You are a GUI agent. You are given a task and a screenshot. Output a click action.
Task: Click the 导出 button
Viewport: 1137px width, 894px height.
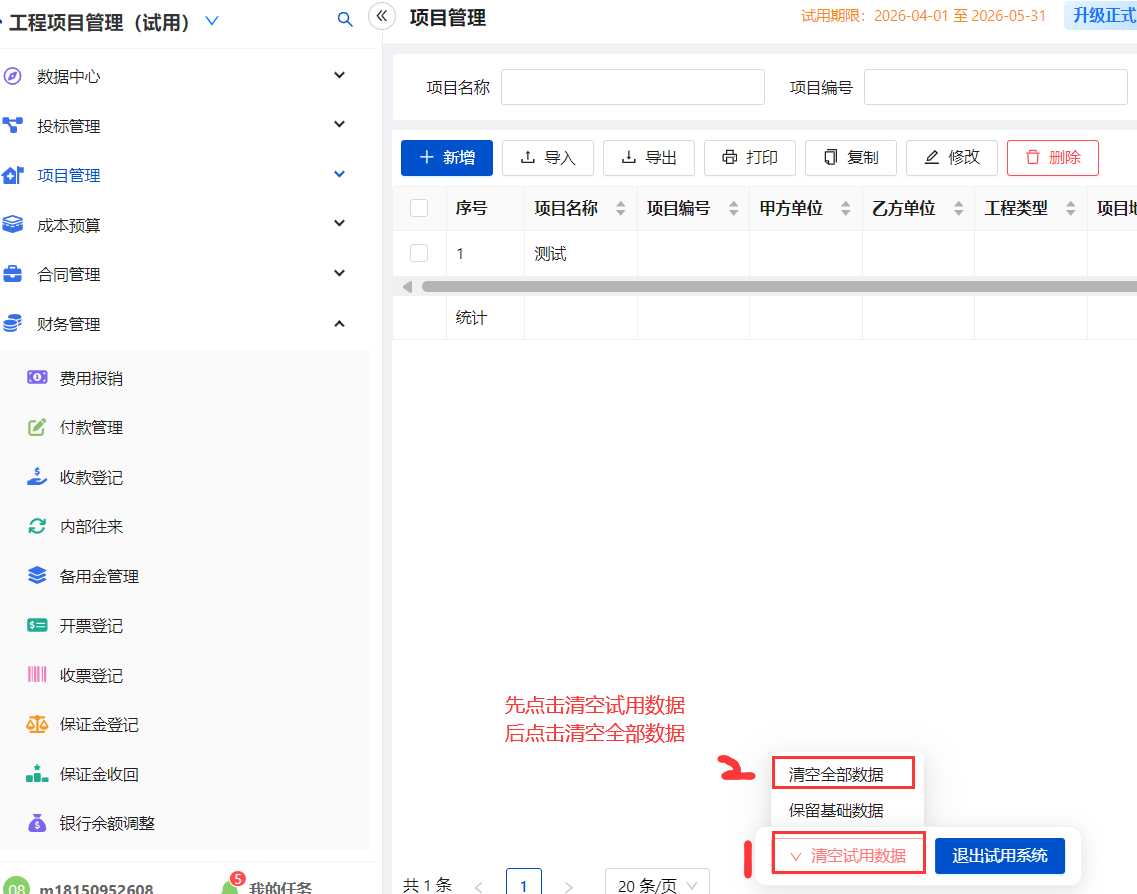point(649,157)
